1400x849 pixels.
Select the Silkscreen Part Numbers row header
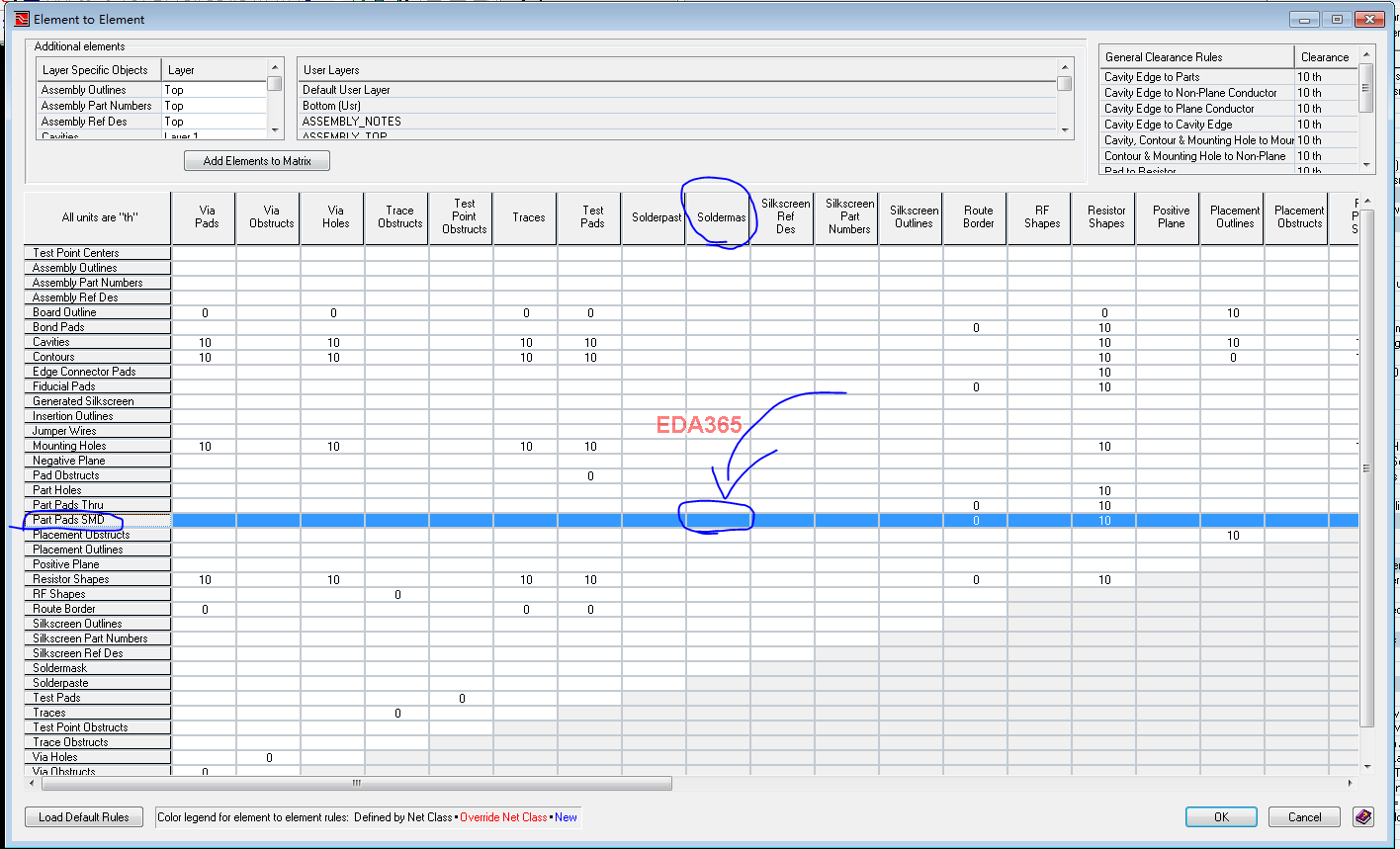tap(98, 638)
